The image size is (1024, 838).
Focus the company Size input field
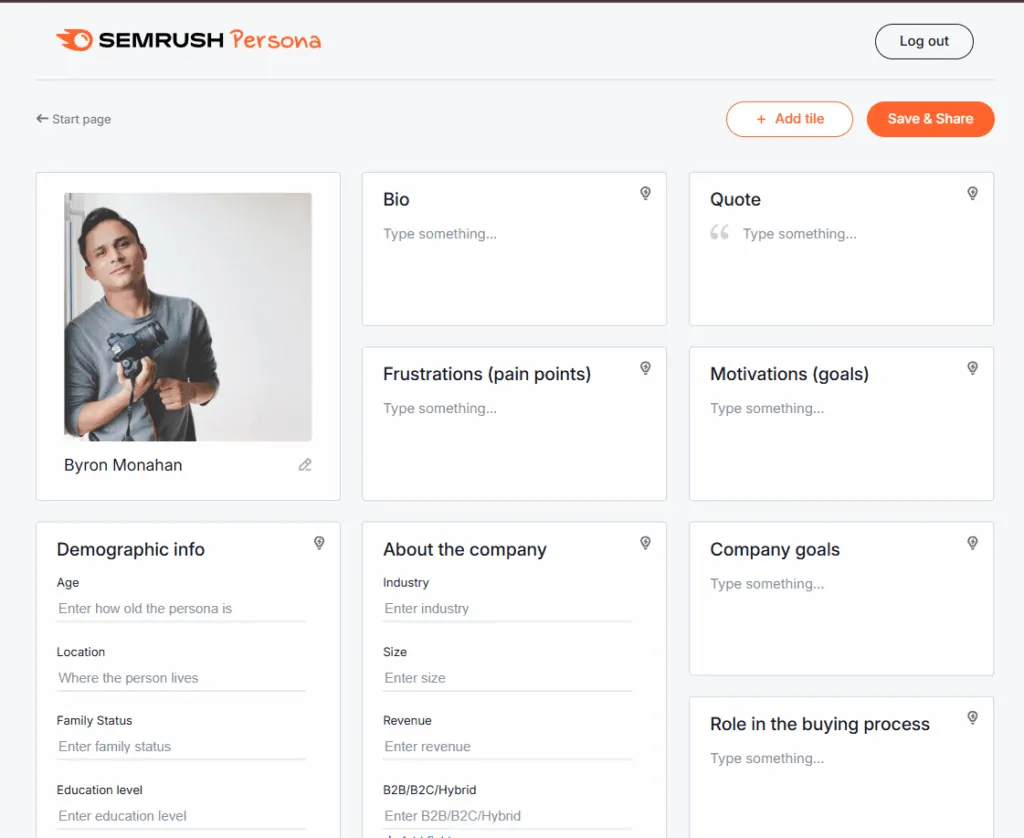tap(507, 678)
